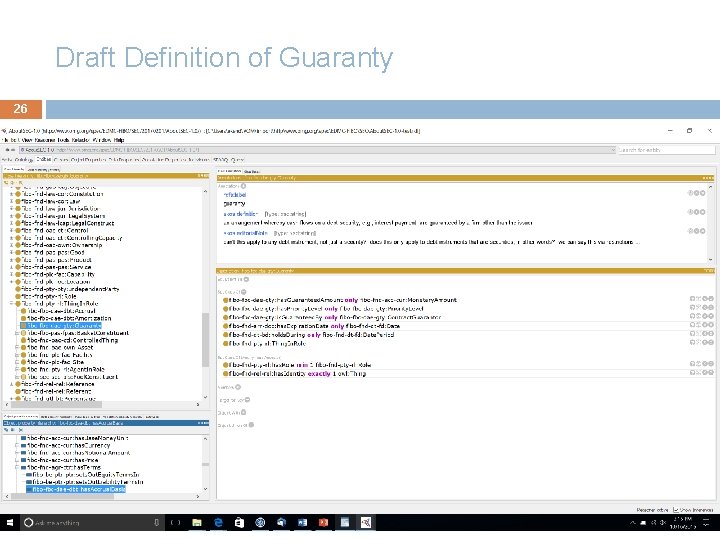Expand the BasketConstituent class node

click(17, 333)
